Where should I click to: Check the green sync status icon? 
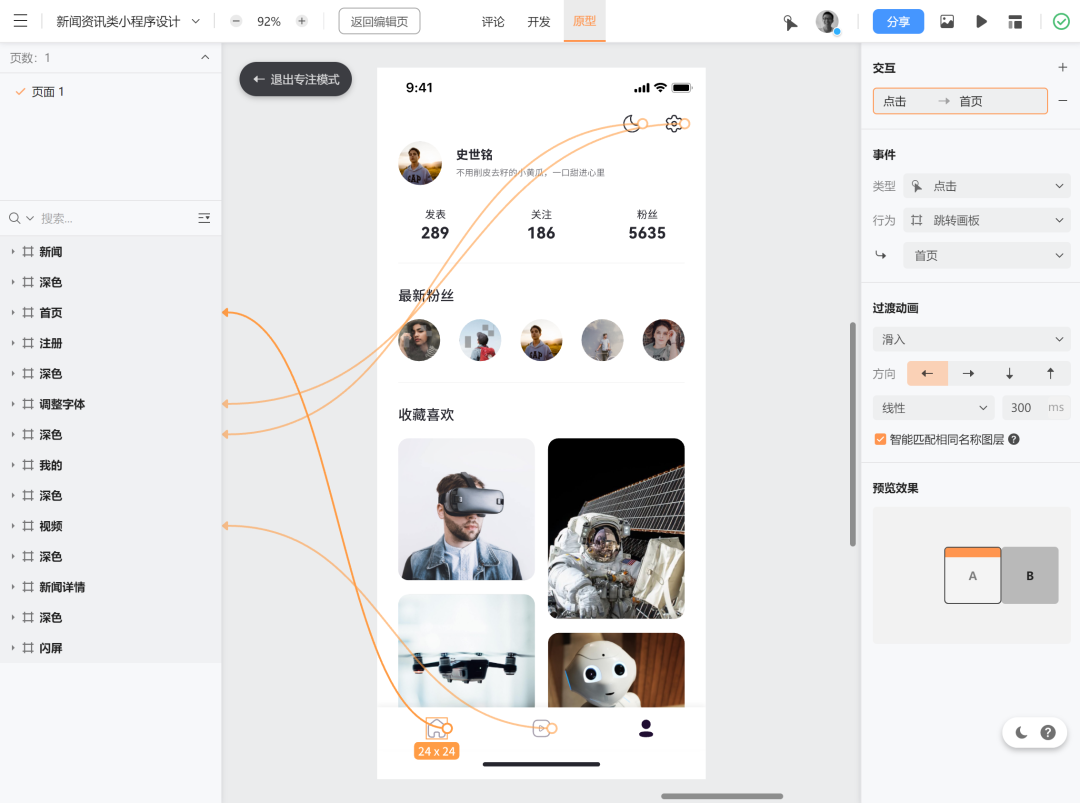tap(1061, 21)
